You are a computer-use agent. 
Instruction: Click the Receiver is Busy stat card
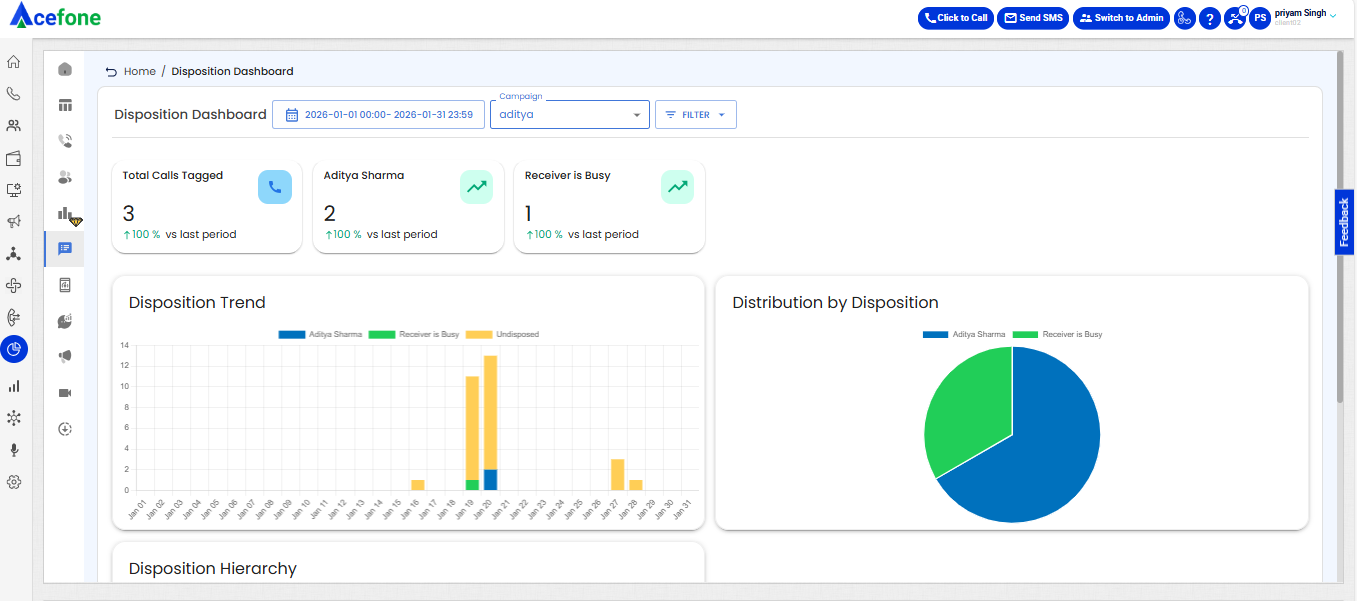(609, 207)
